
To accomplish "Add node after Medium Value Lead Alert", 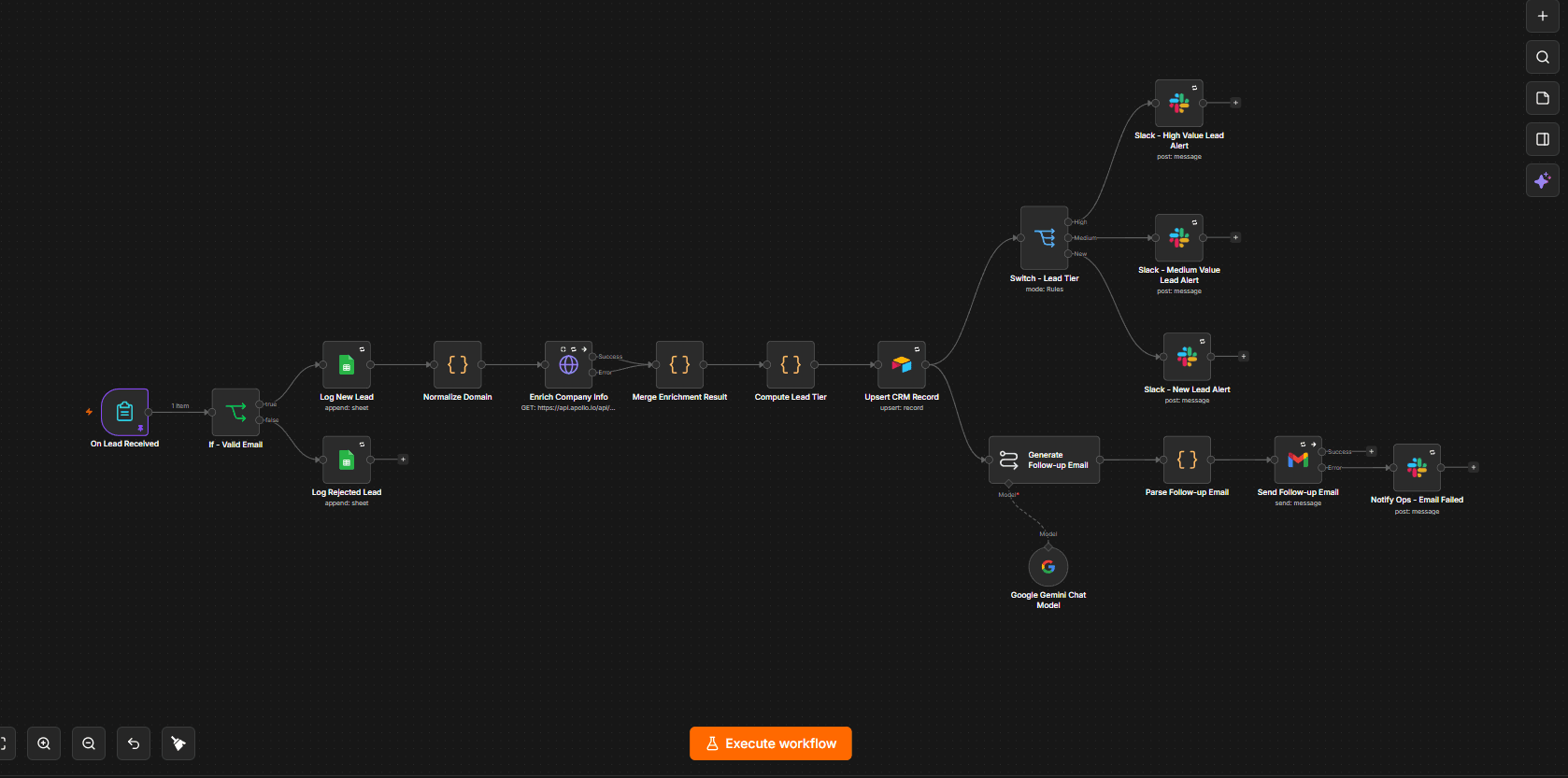I will (1235, 238).
